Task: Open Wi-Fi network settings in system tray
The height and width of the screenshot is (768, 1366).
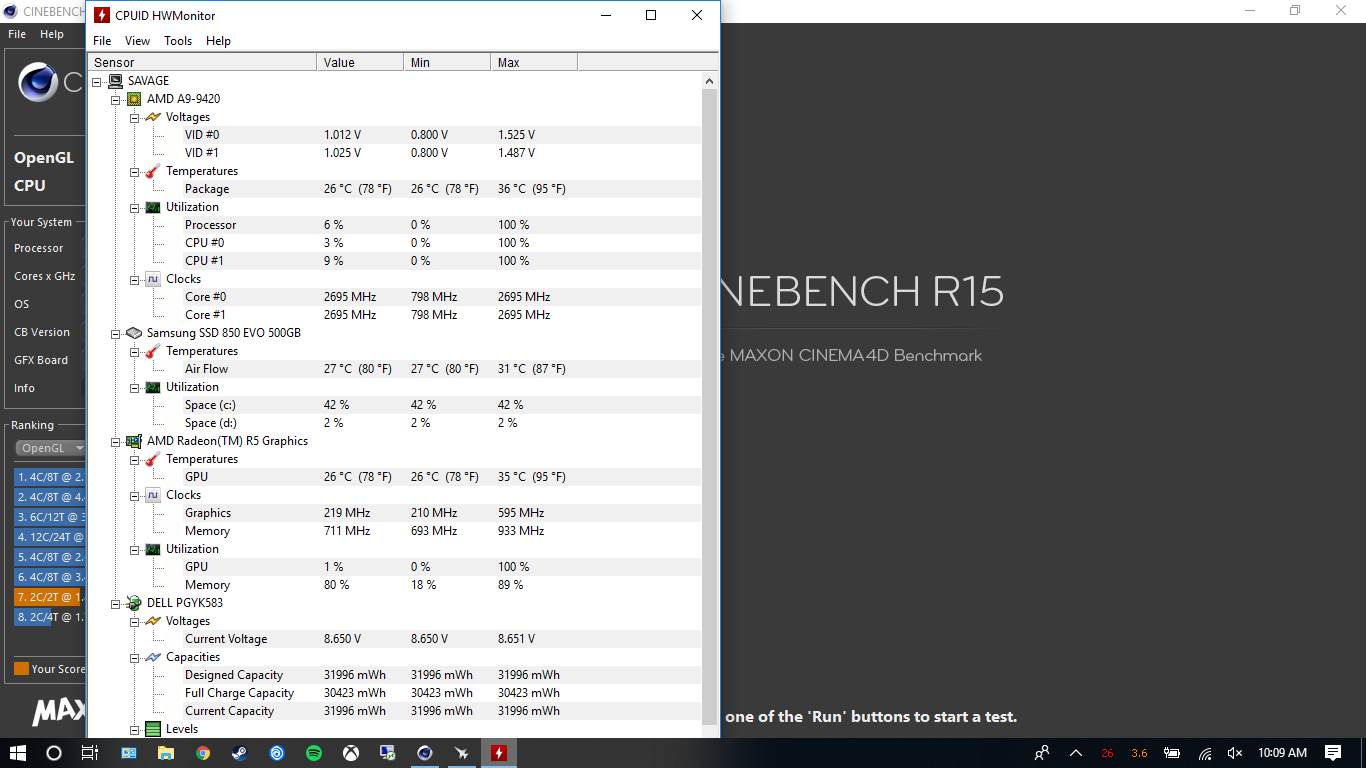Action: tap(1205, 753)
